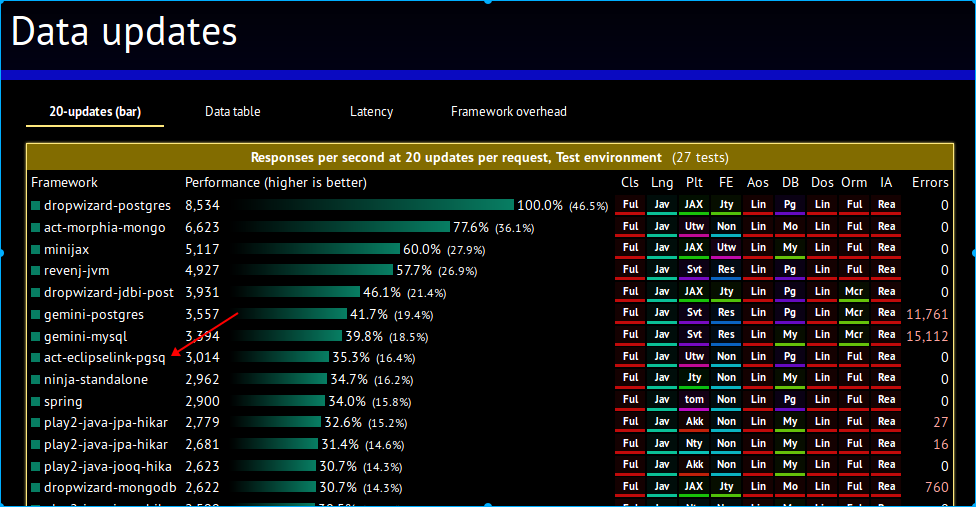Click the 3,931 score for dropwizard-jdbi-post
This screenshot has height=507, width=976.
[202, 292]
